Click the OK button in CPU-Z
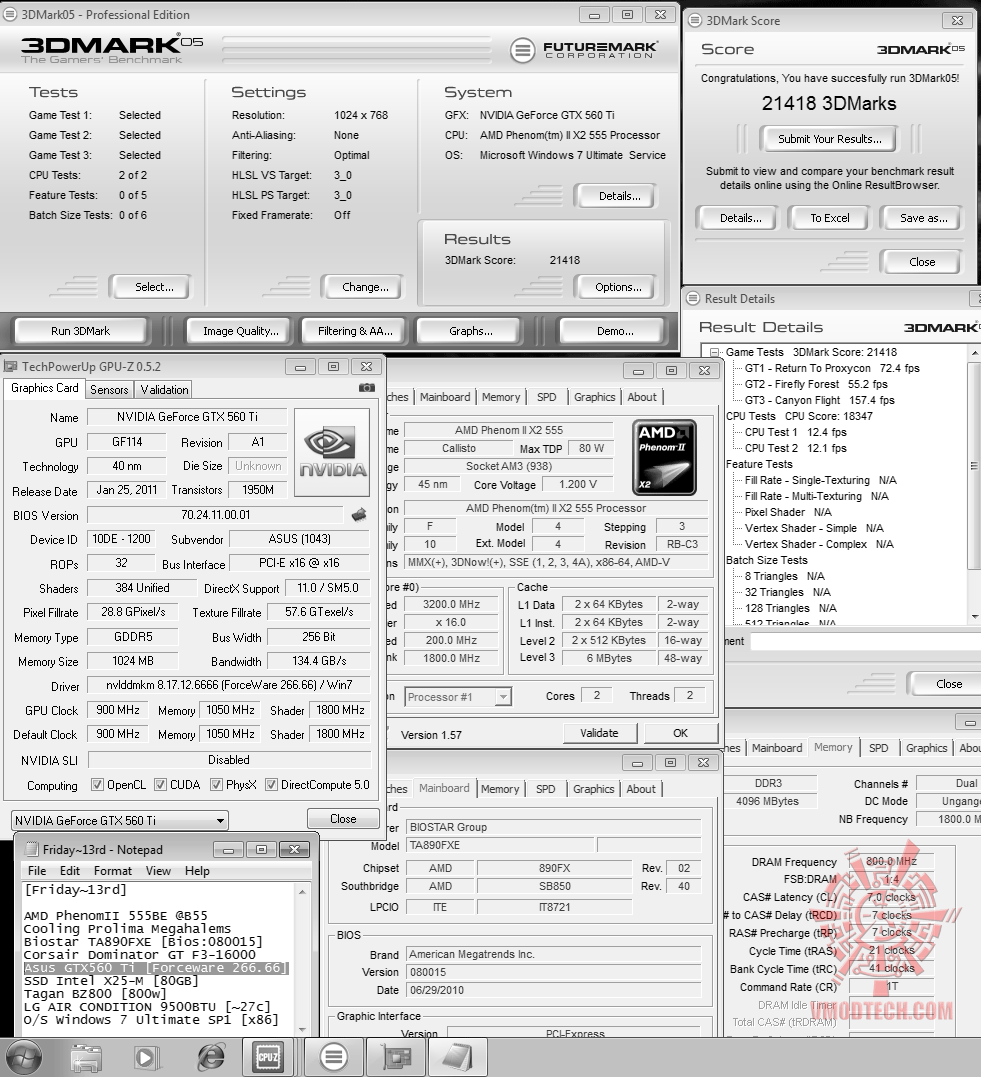The width and height of the screenshot is (981, 1077). click(x=680, y=733)
